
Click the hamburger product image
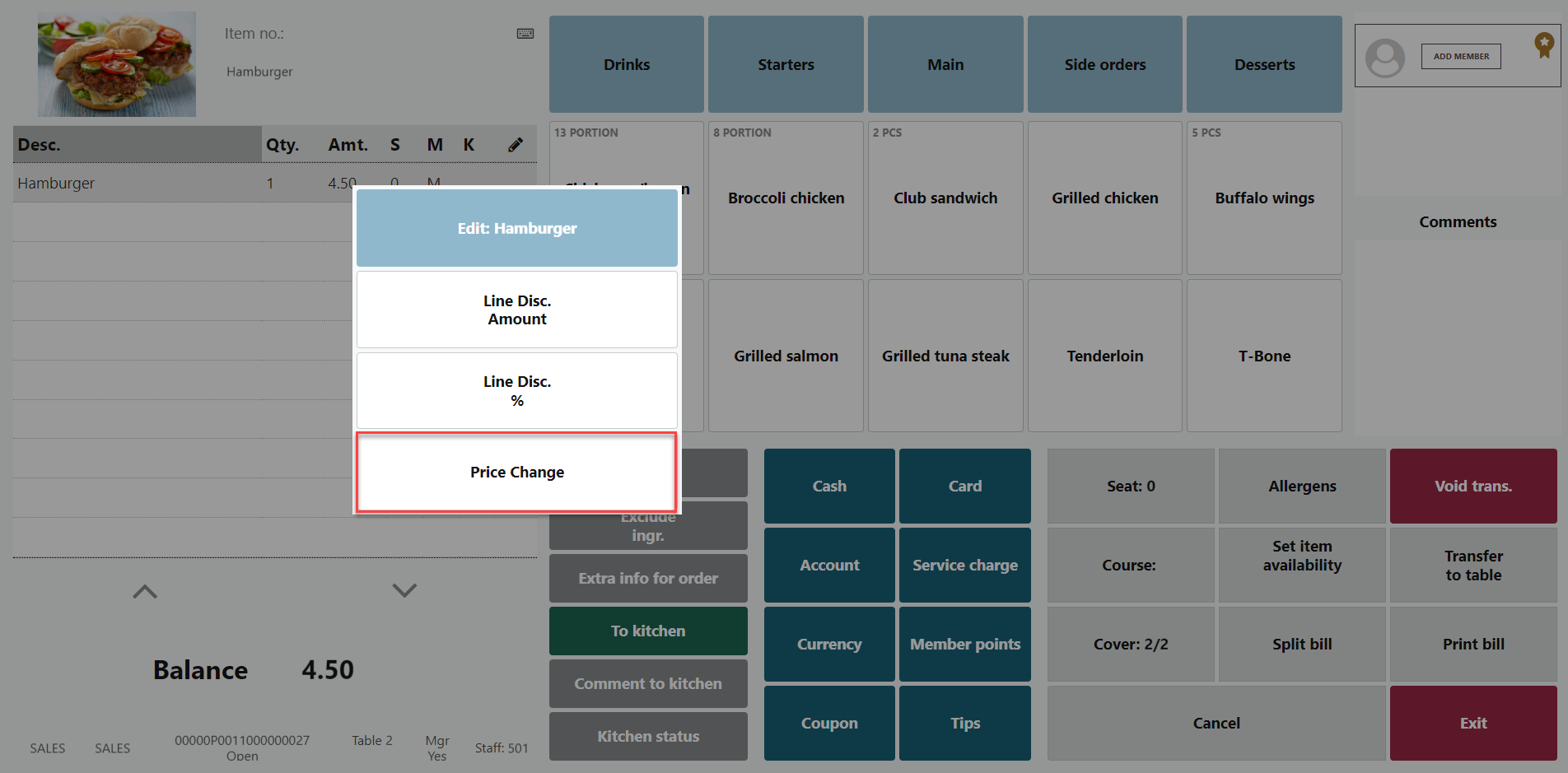(x=117, y=64)
